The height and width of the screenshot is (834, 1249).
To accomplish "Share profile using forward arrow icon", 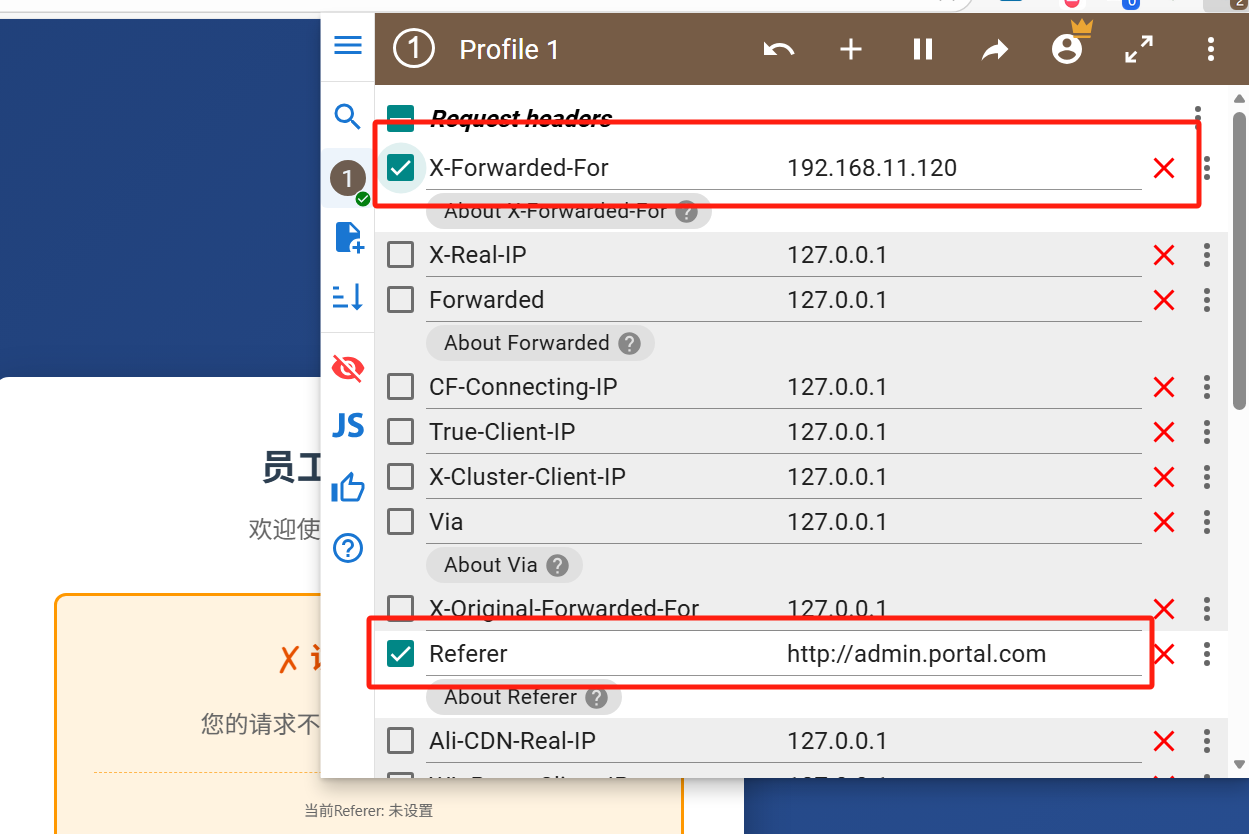I will (994, 49).
